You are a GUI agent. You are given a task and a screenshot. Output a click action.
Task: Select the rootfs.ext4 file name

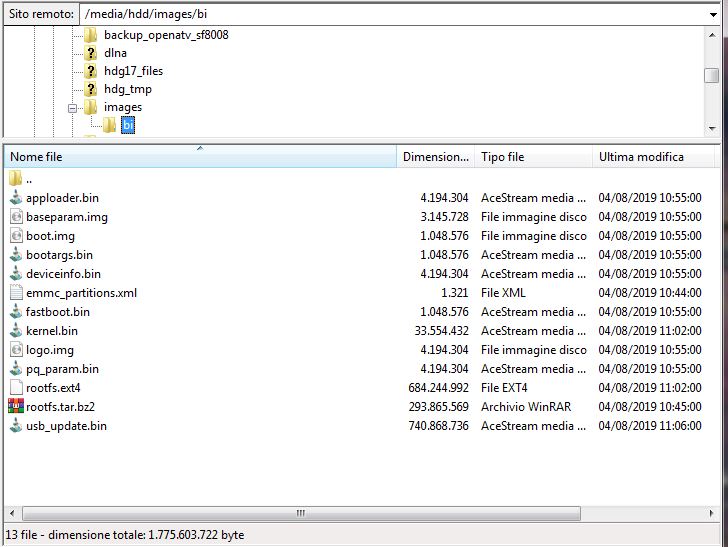pyautogui.click(x=53, y=388)
